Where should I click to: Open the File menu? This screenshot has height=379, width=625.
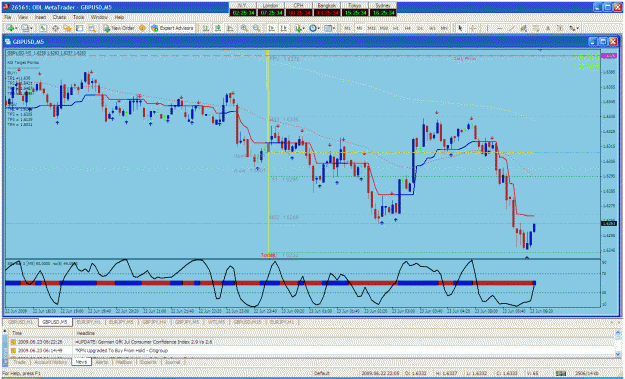click(x=8, y=17)
